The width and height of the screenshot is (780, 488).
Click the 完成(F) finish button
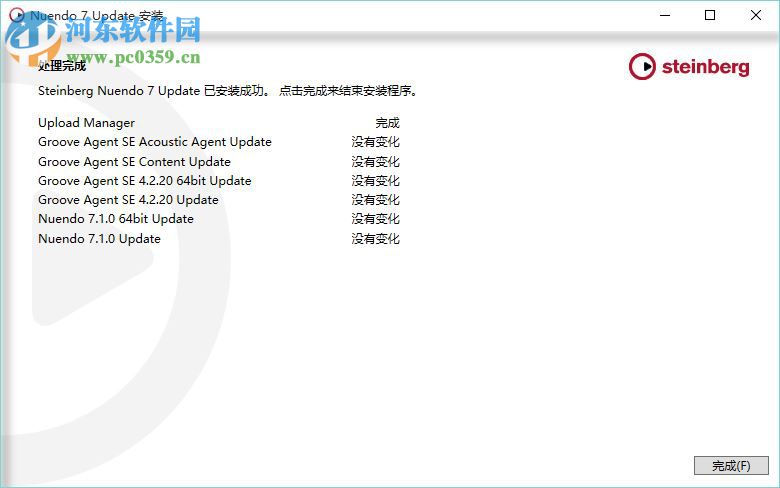pyautogui.click(x=731, y=466)
